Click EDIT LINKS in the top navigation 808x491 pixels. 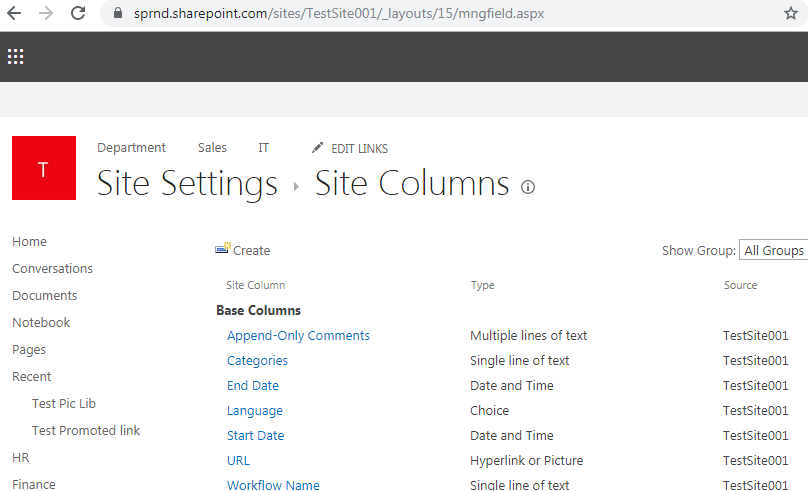359,148
